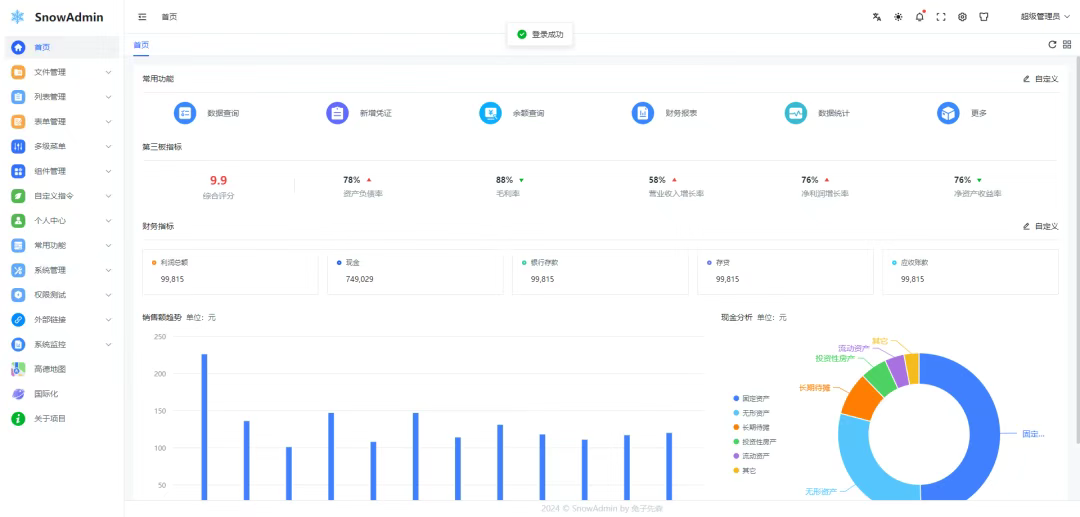This screenshot has height=517, width=1080.
Task: Click the 数据查询 shortcut icon
Action: click(185, 113)
